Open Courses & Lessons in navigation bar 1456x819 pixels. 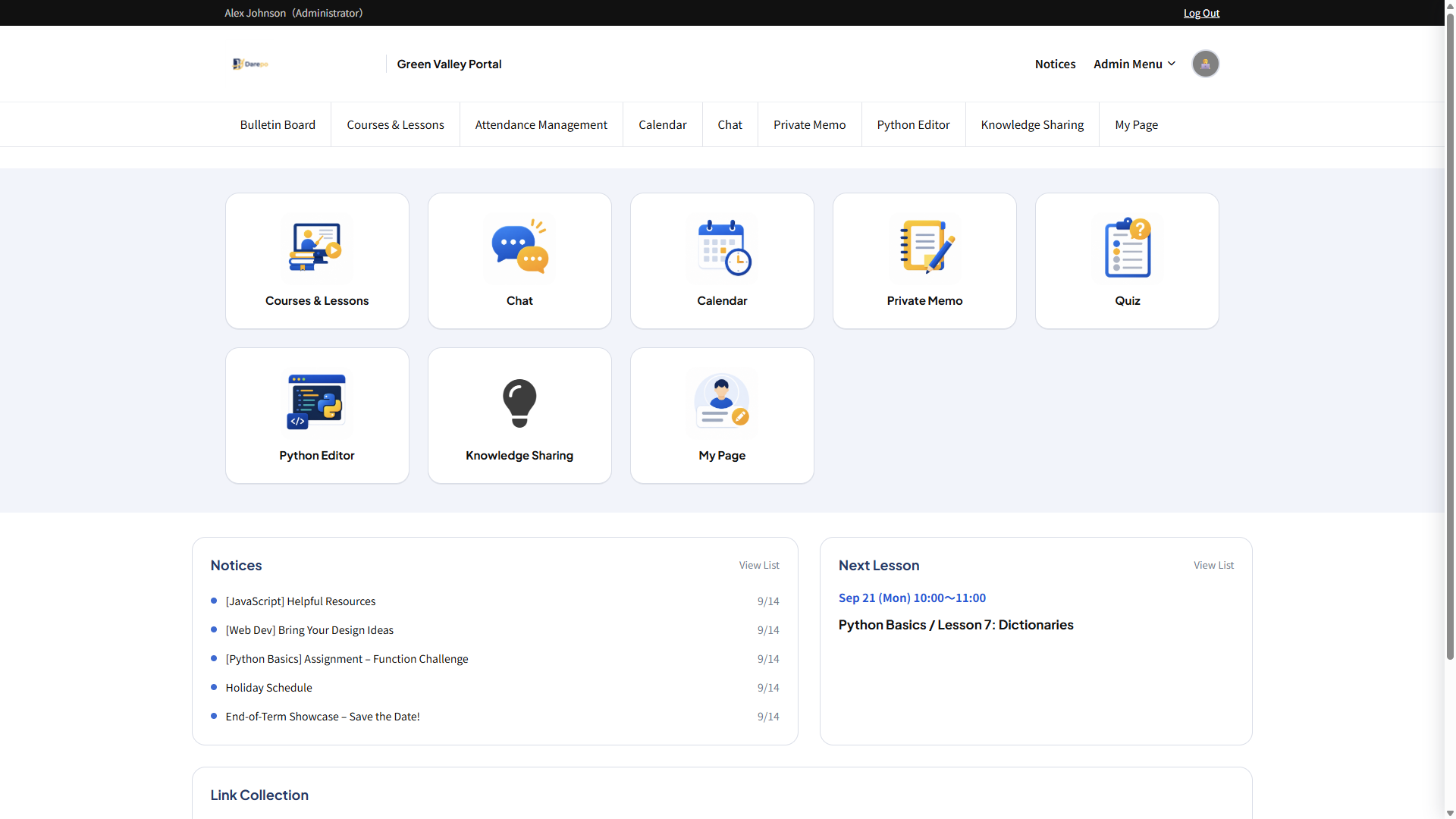tap(396, 124)
